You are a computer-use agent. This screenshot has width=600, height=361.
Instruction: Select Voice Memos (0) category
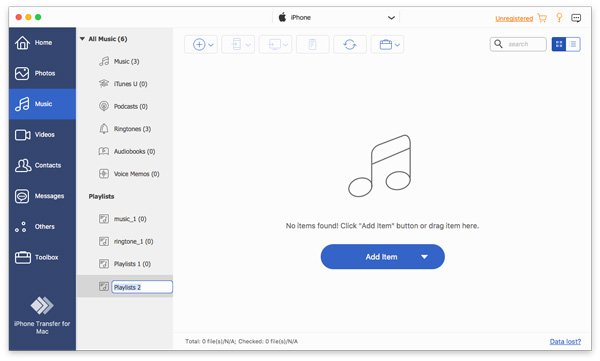pos(125,174)
